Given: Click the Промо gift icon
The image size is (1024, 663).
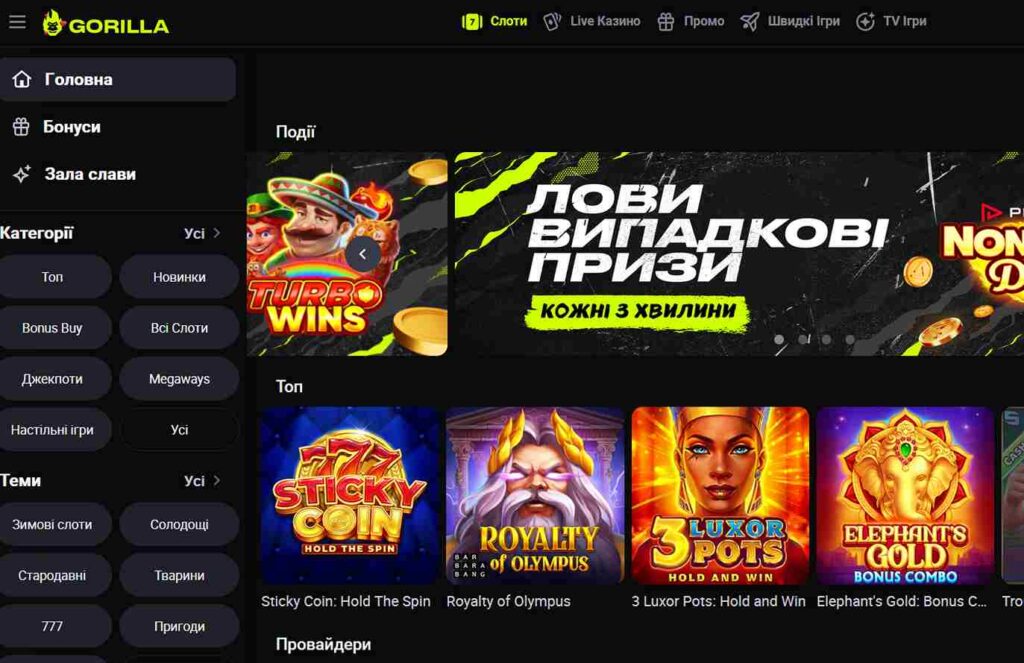Looking at the screenshot, I should click(x=665, y=22).
